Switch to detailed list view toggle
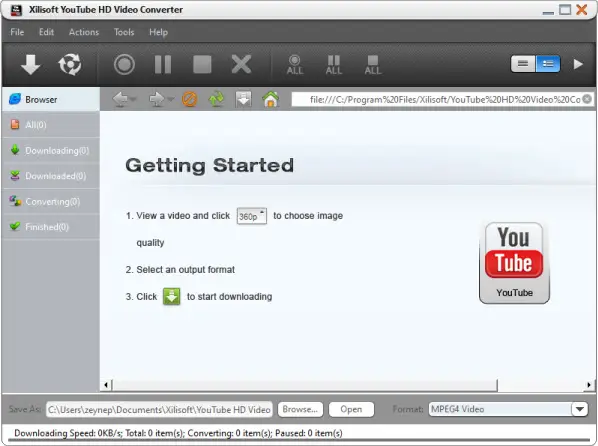Viewport: 598px width, 446px height. 548,64
